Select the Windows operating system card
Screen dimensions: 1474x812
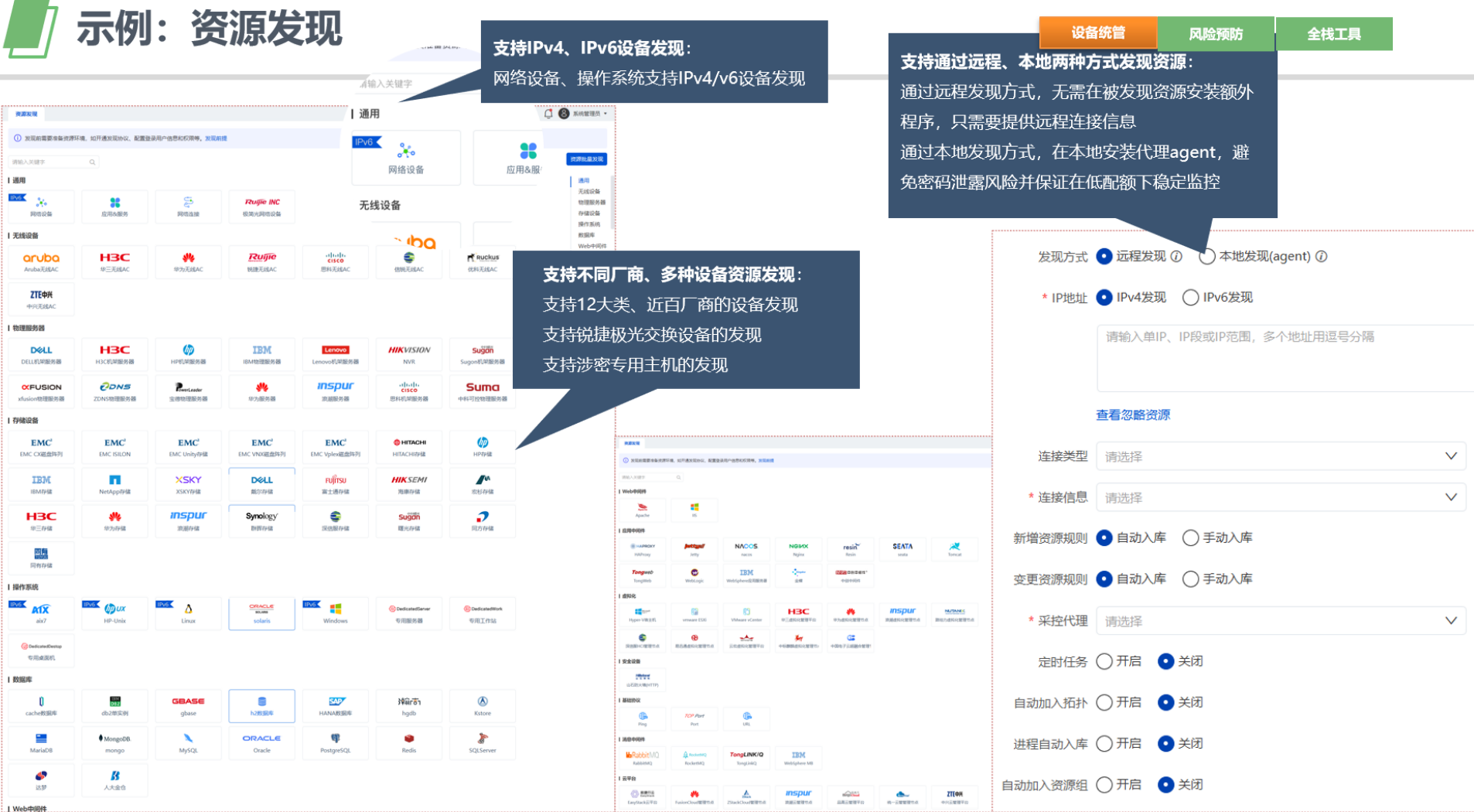pos(336,614)
